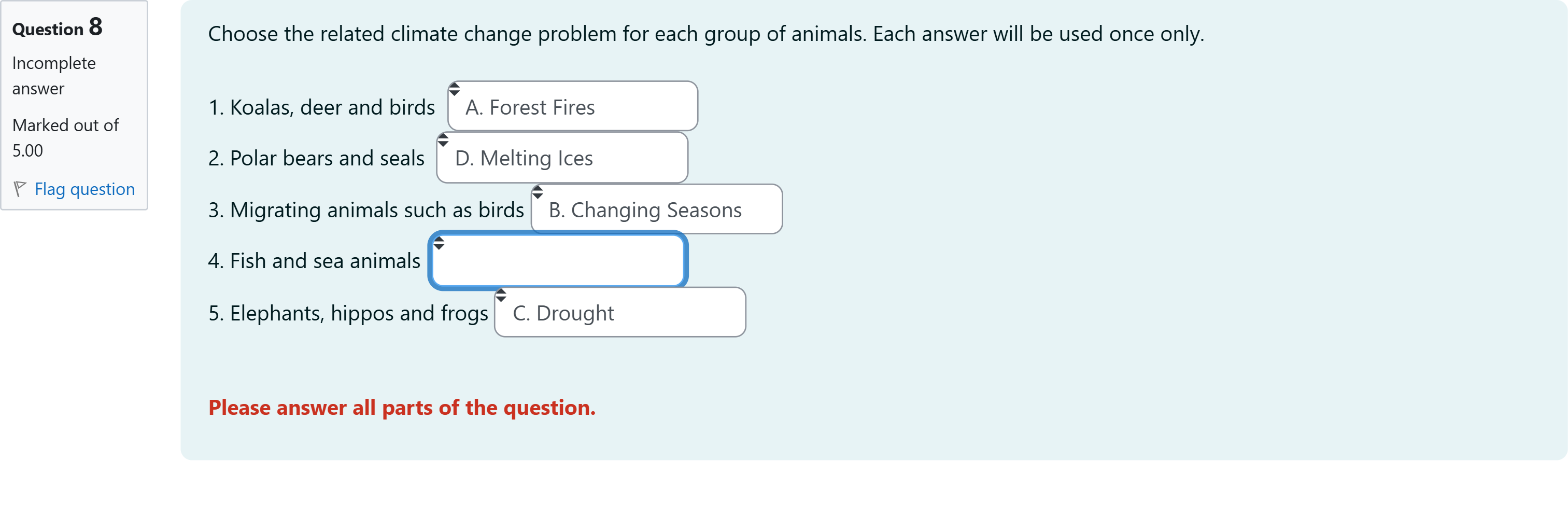
Task: Open the Forest Fires dropdown for Koalas
Action: coord(572,106)
